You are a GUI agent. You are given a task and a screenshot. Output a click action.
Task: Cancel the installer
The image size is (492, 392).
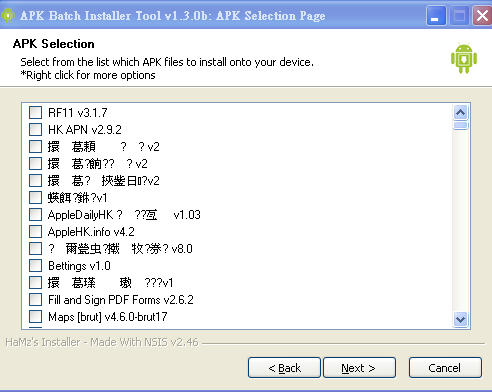445,368
